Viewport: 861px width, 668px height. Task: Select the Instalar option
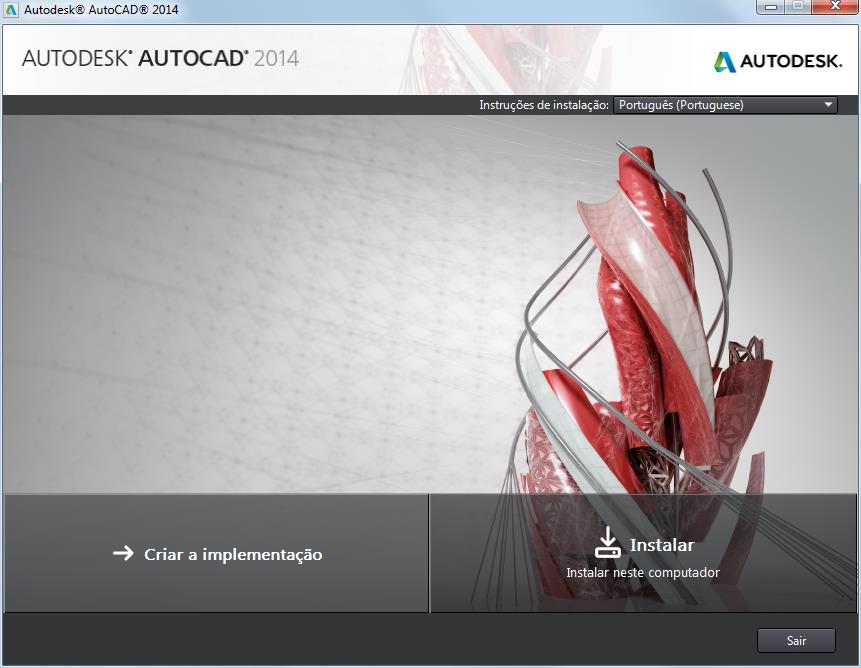[x=662, y=545]
